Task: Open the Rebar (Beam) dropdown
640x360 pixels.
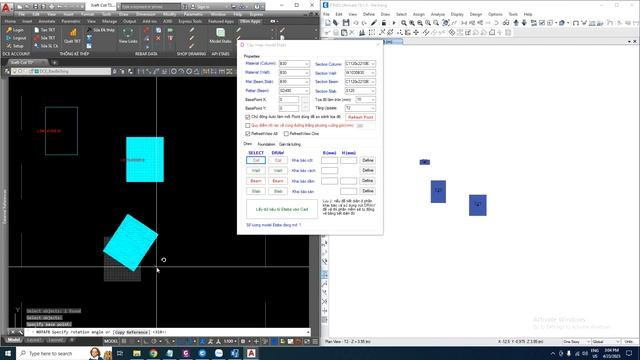Action: [294, 91]
